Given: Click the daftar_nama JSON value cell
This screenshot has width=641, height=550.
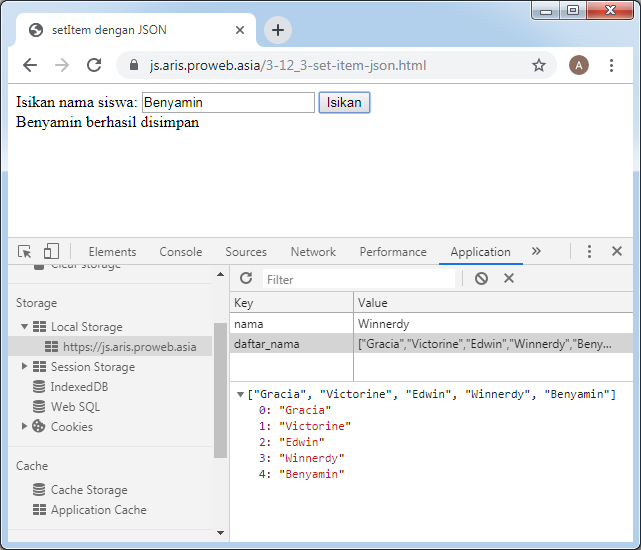Looking at the screenshot, I should (x=493, y=344).
